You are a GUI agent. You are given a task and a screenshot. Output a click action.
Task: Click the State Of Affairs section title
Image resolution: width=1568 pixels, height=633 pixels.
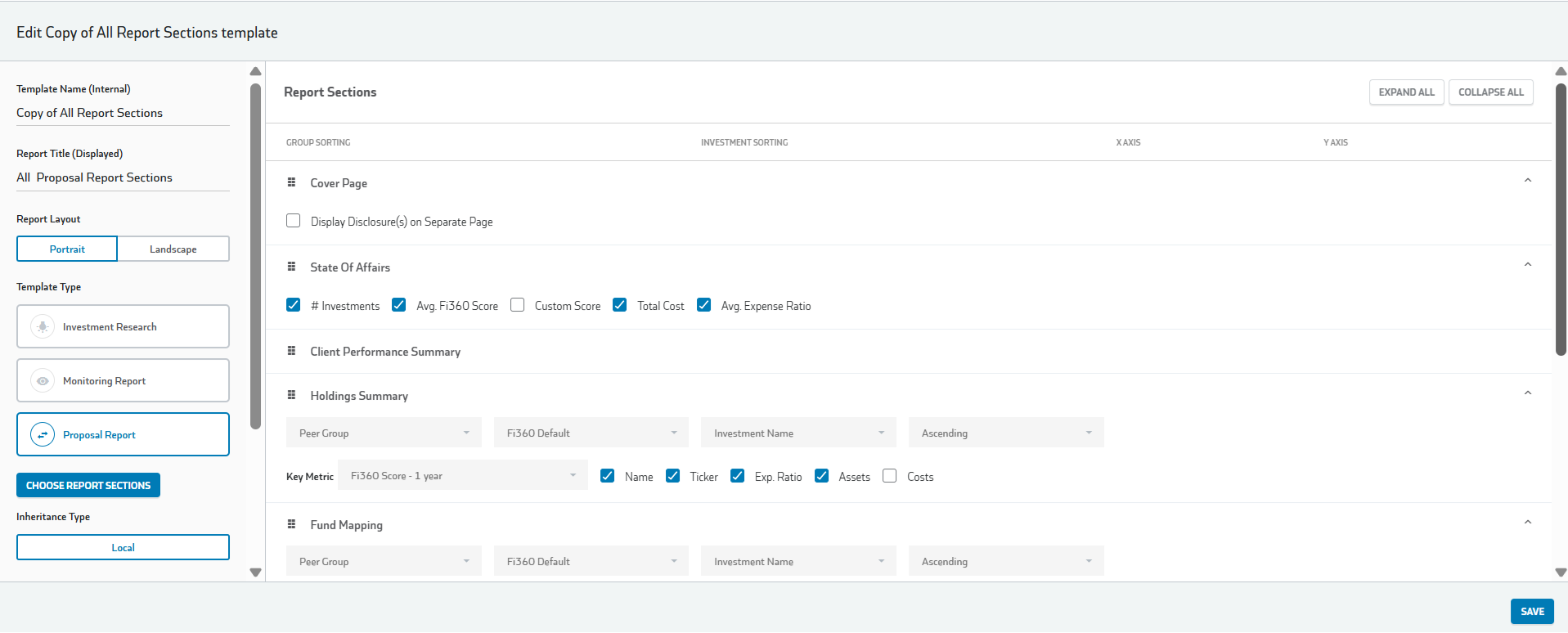click(350, 267)
